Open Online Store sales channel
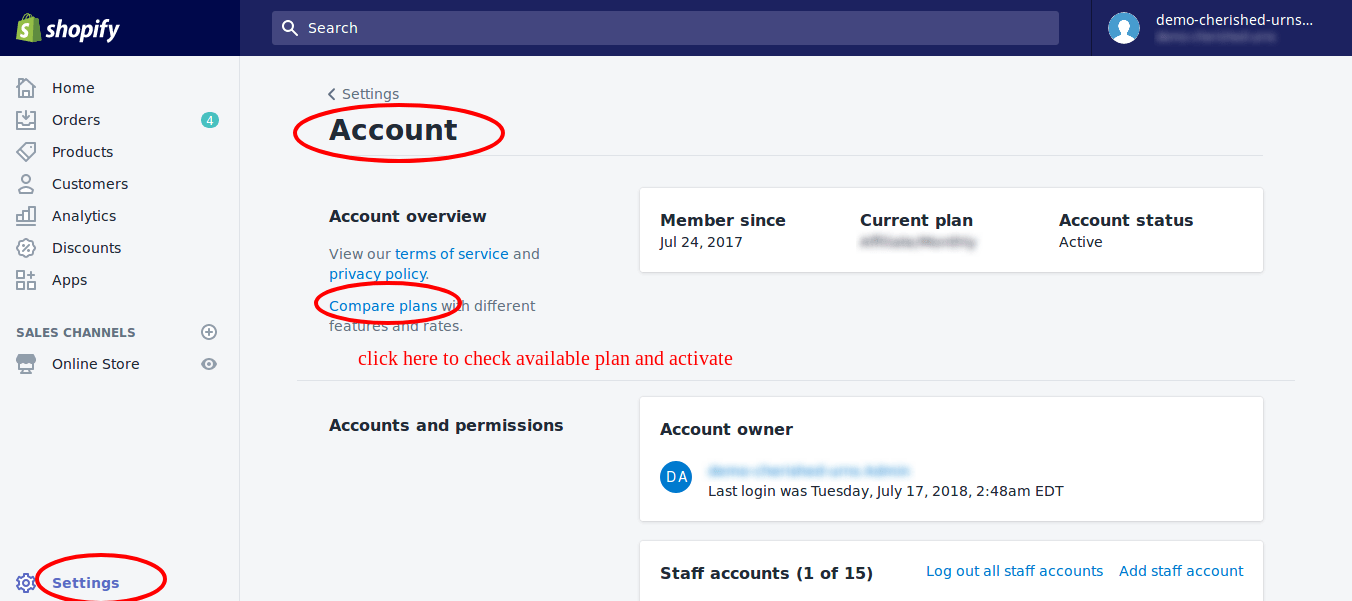 coord(95,364)
